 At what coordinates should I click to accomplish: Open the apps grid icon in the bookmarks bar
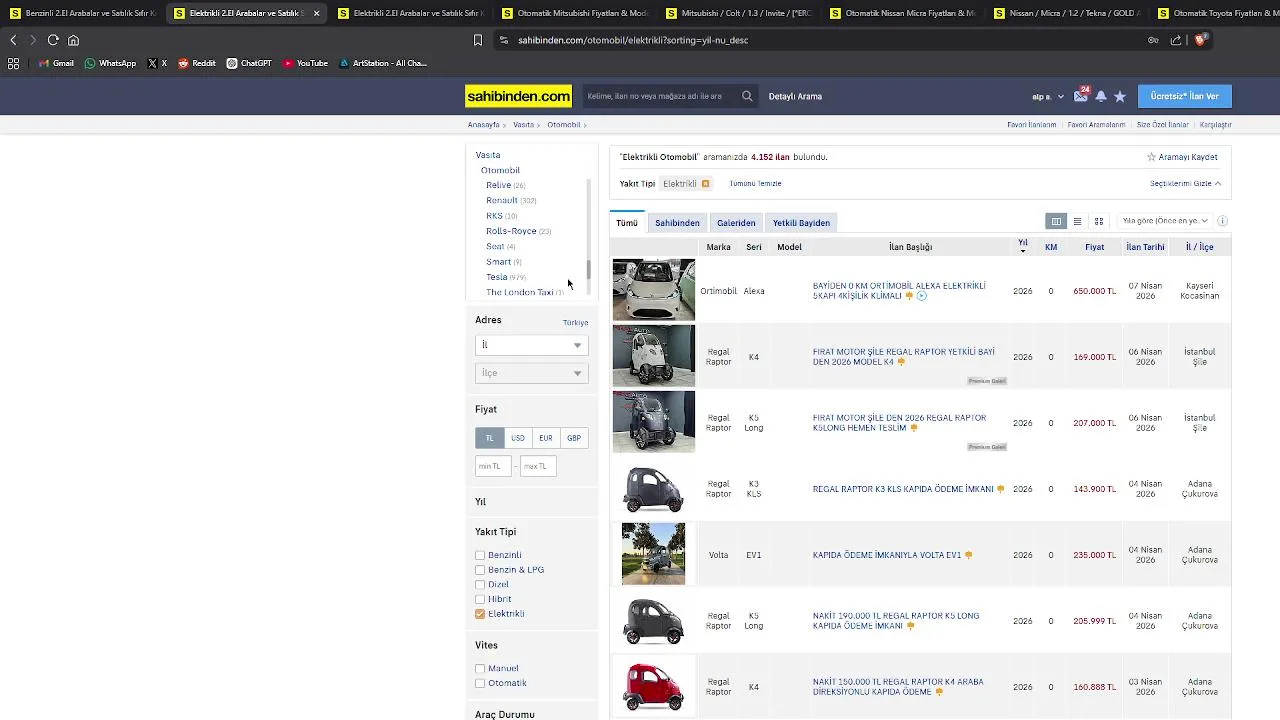pyautogui.click(x=13, y=63)
